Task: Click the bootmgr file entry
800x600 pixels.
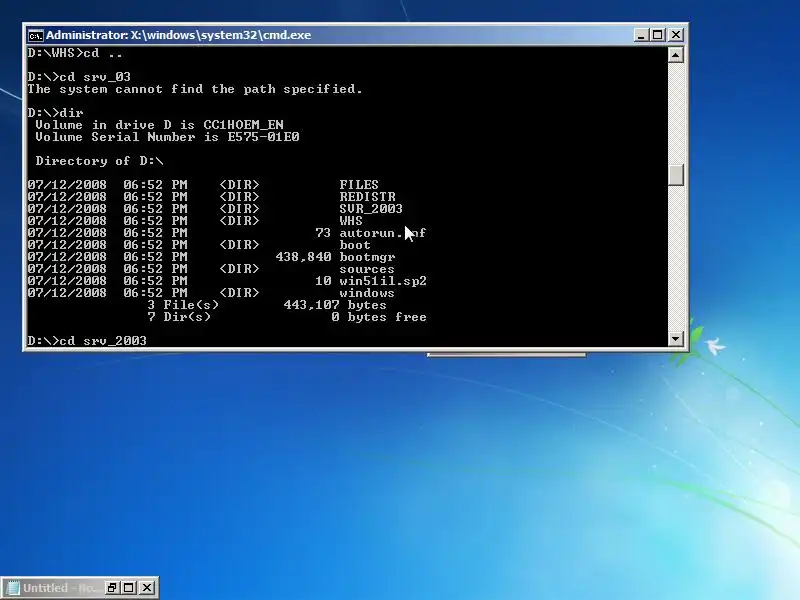Action: coord(367,257)
